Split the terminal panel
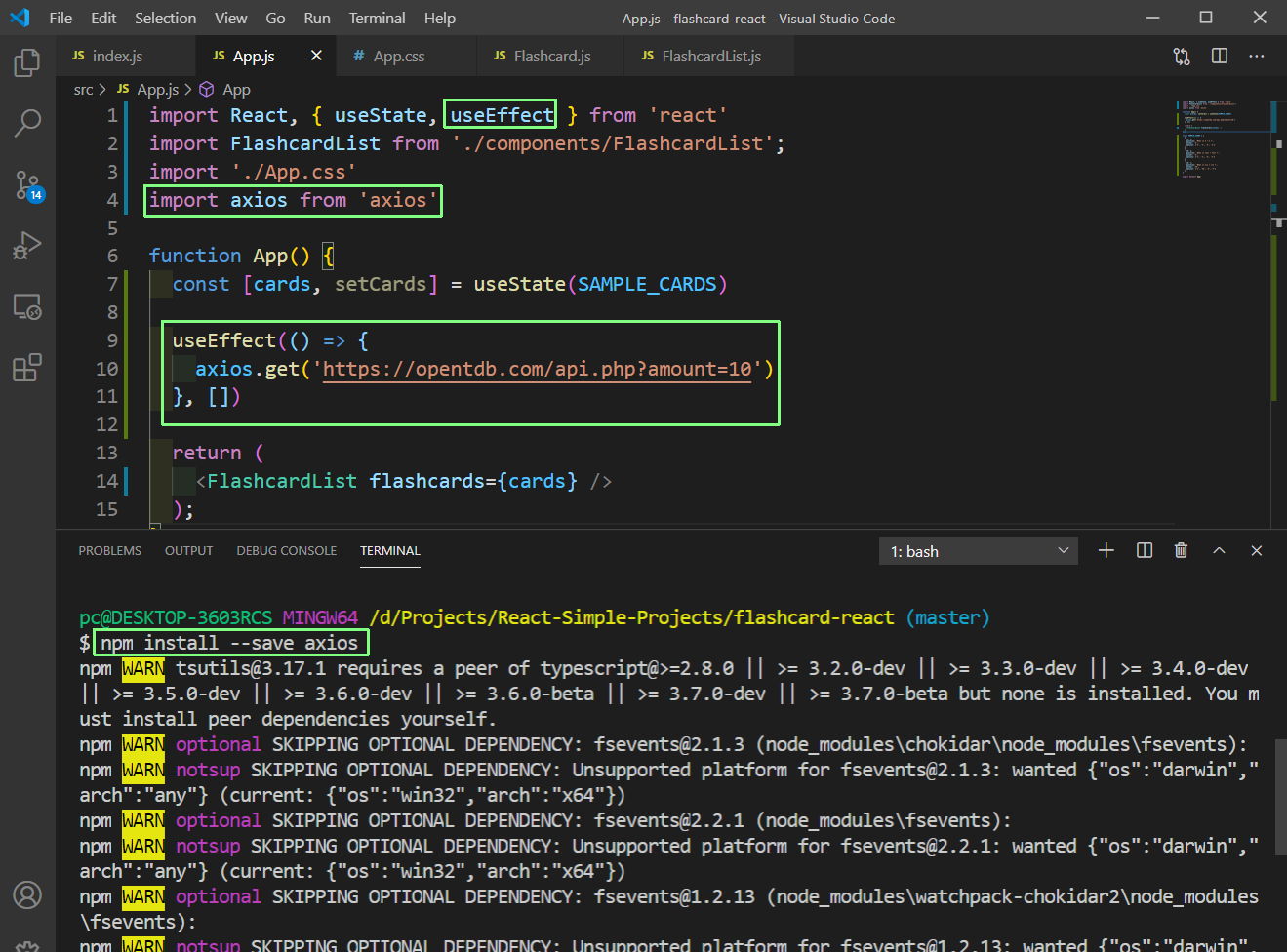 pos(1145,551)
